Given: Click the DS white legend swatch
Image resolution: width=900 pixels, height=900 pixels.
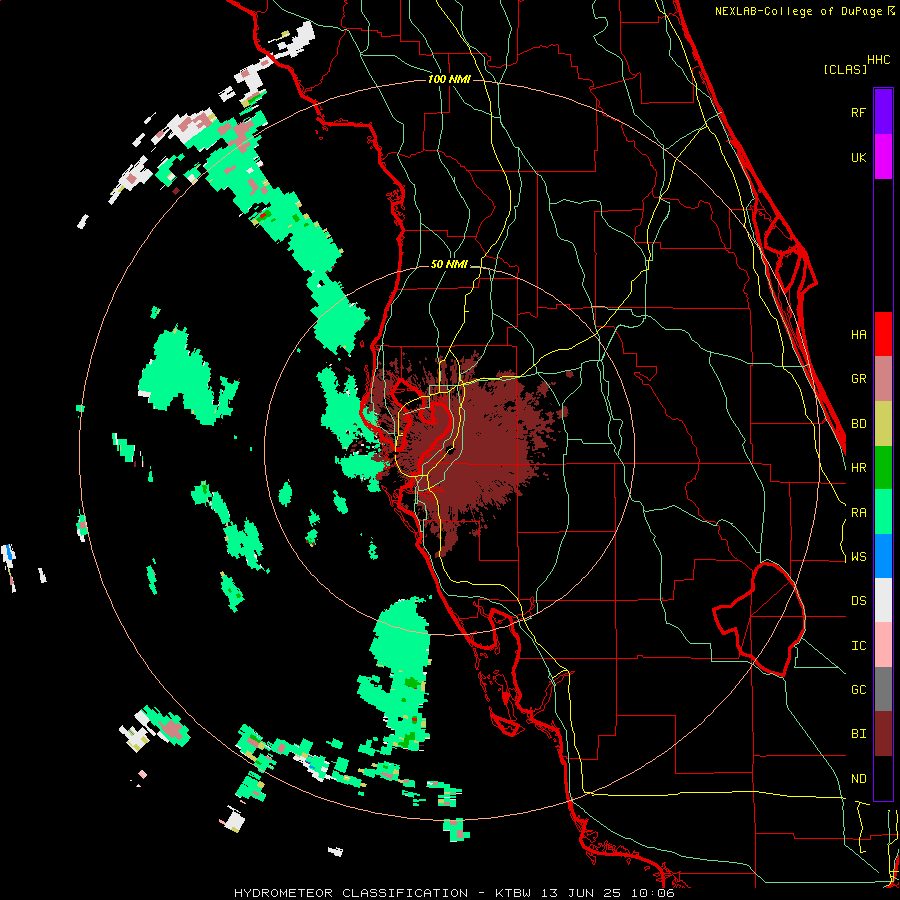Looking at the screenshot, I should (x=883, y=600).
